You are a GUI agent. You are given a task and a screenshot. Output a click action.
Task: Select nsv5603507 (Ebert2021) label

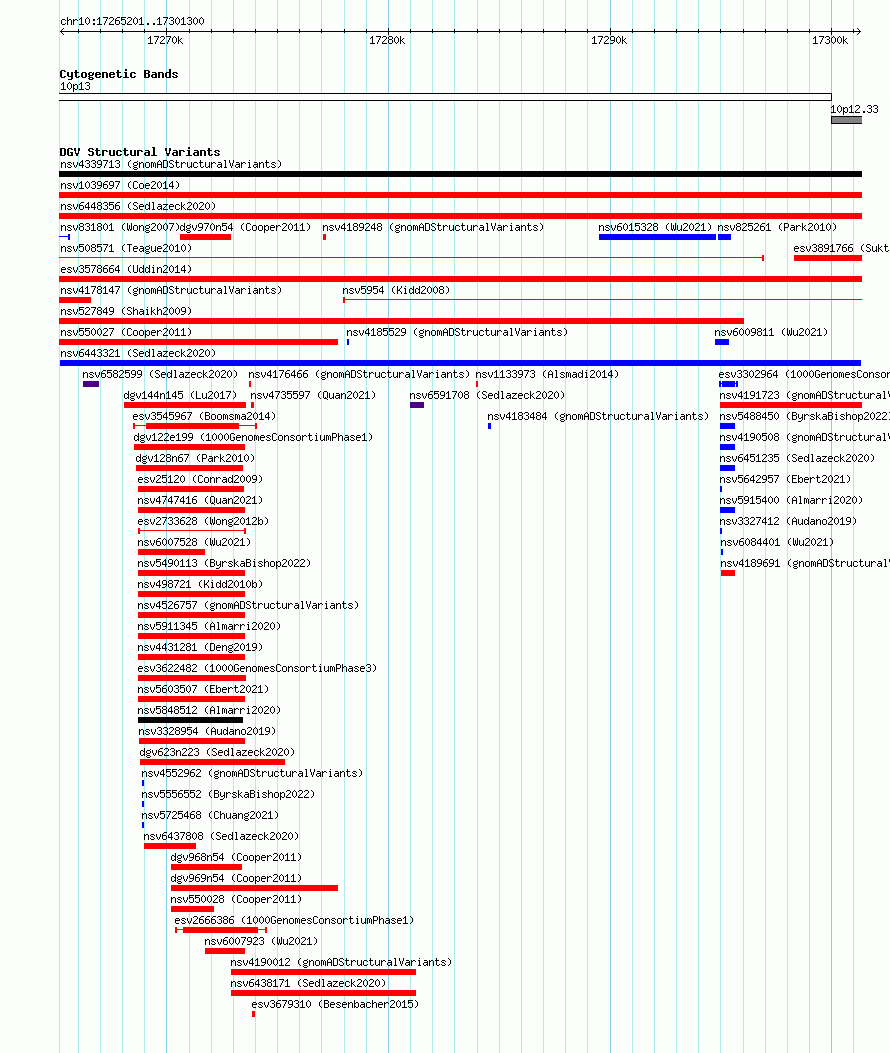pos(203,689)
